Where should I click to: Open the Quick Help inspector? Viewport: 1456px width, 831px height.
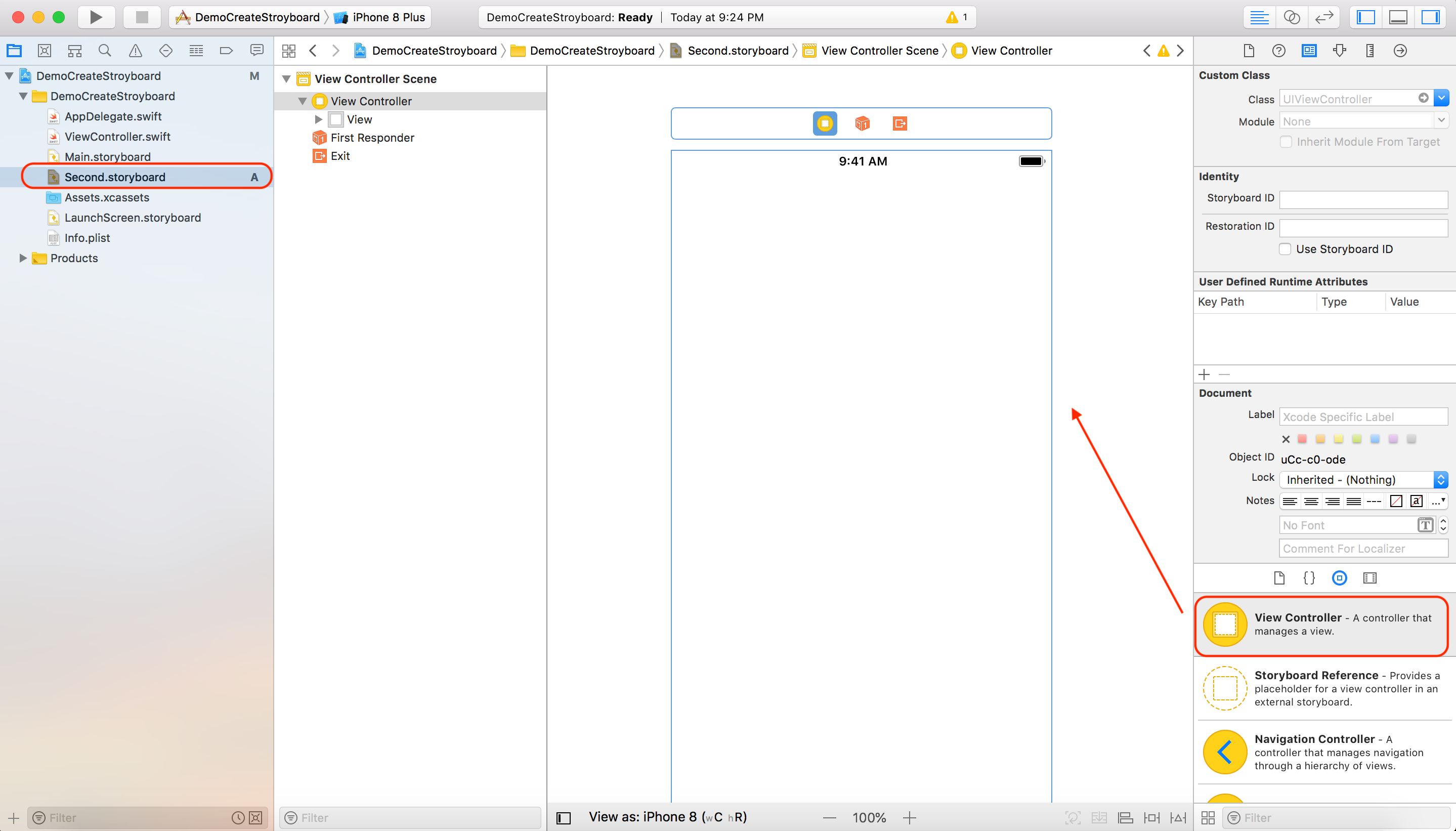[x=1279, y=51]
